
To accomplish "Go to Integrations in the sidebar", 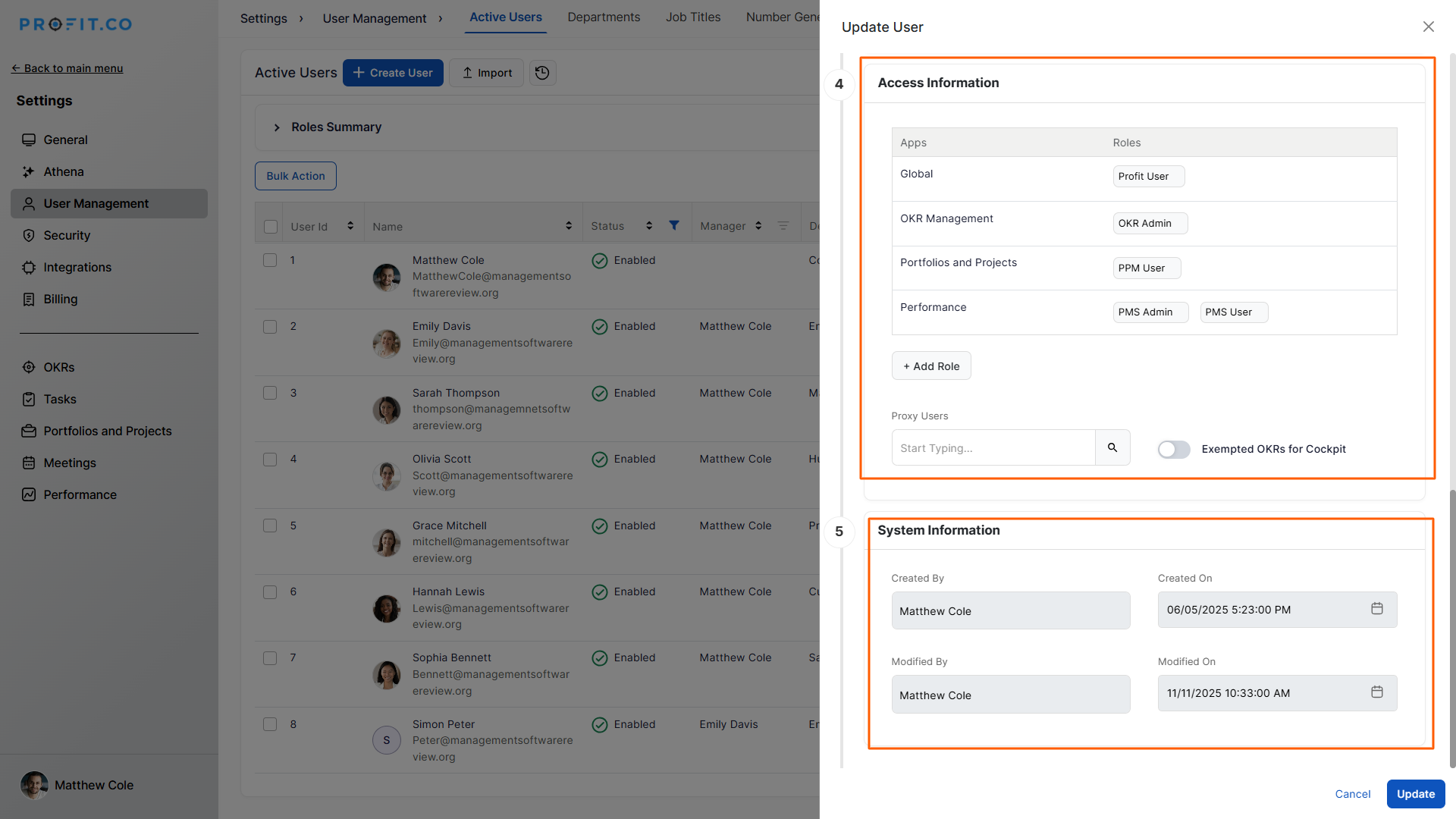I will pos(77,267).
